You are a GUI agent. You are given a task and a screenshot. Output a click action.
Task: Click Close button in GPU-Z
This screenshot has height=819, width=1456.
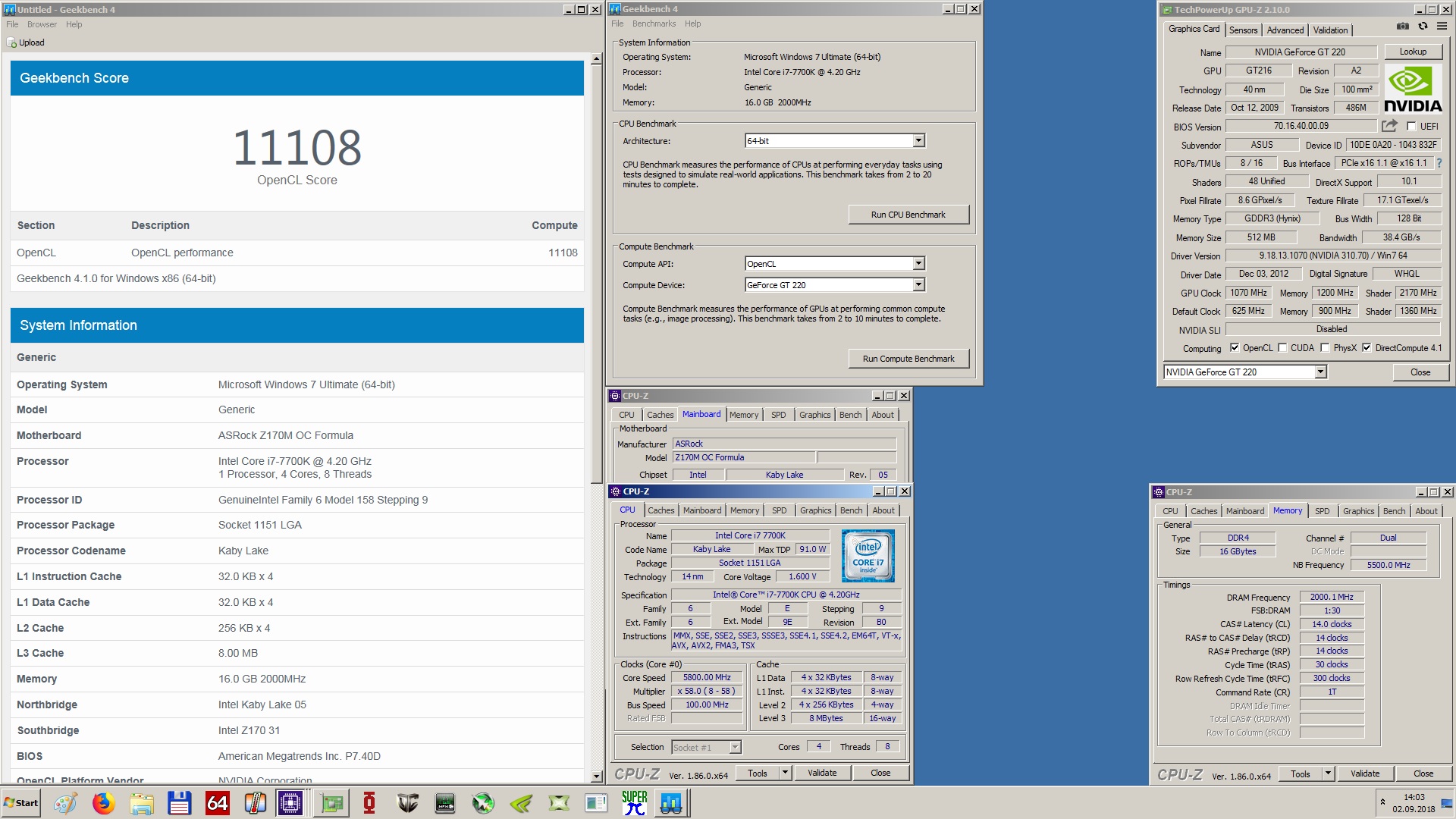point(1420,372)
